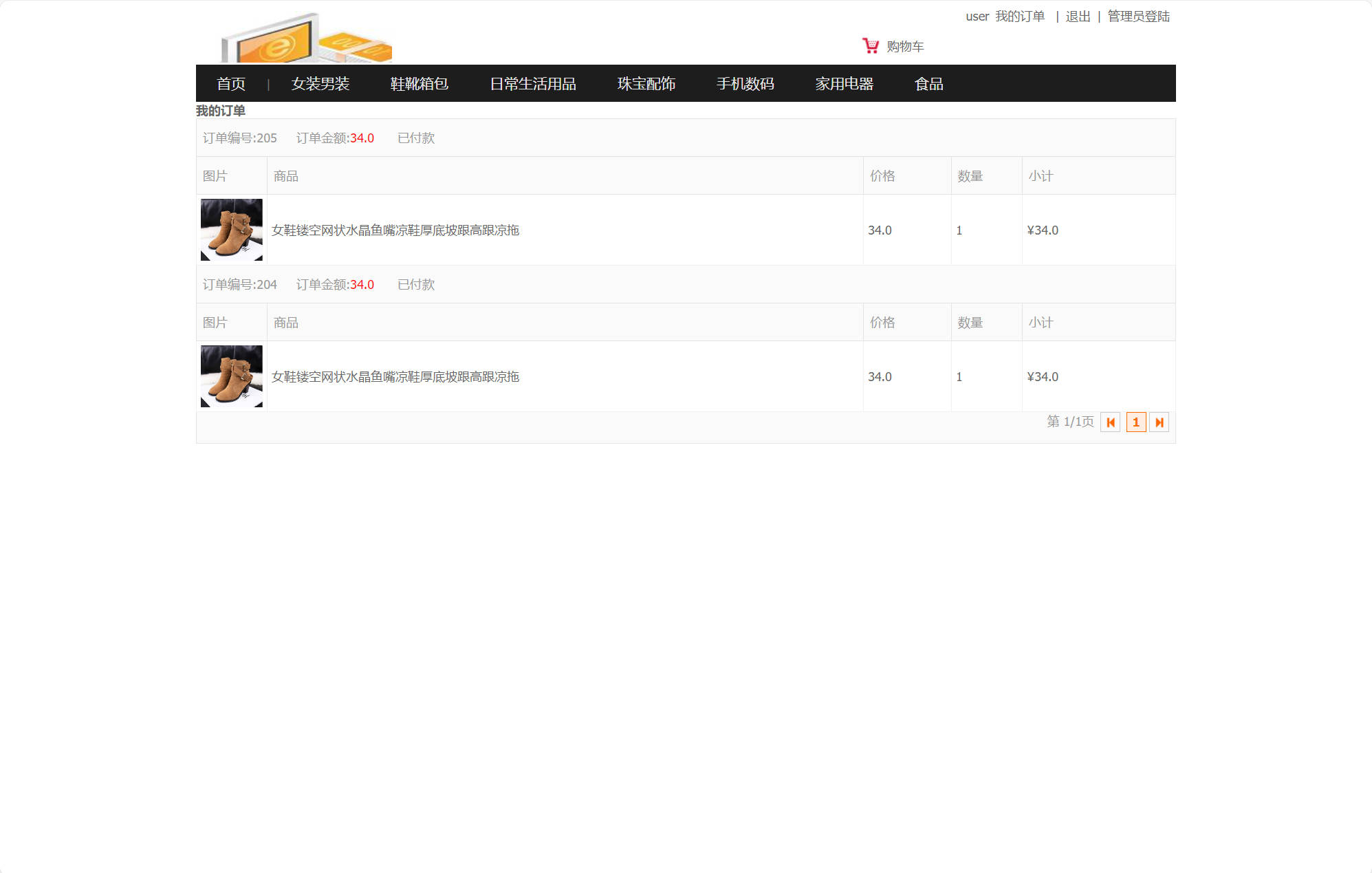Go to first page pagination arrow
1372x873 pixels.
tap(1110, 422)
